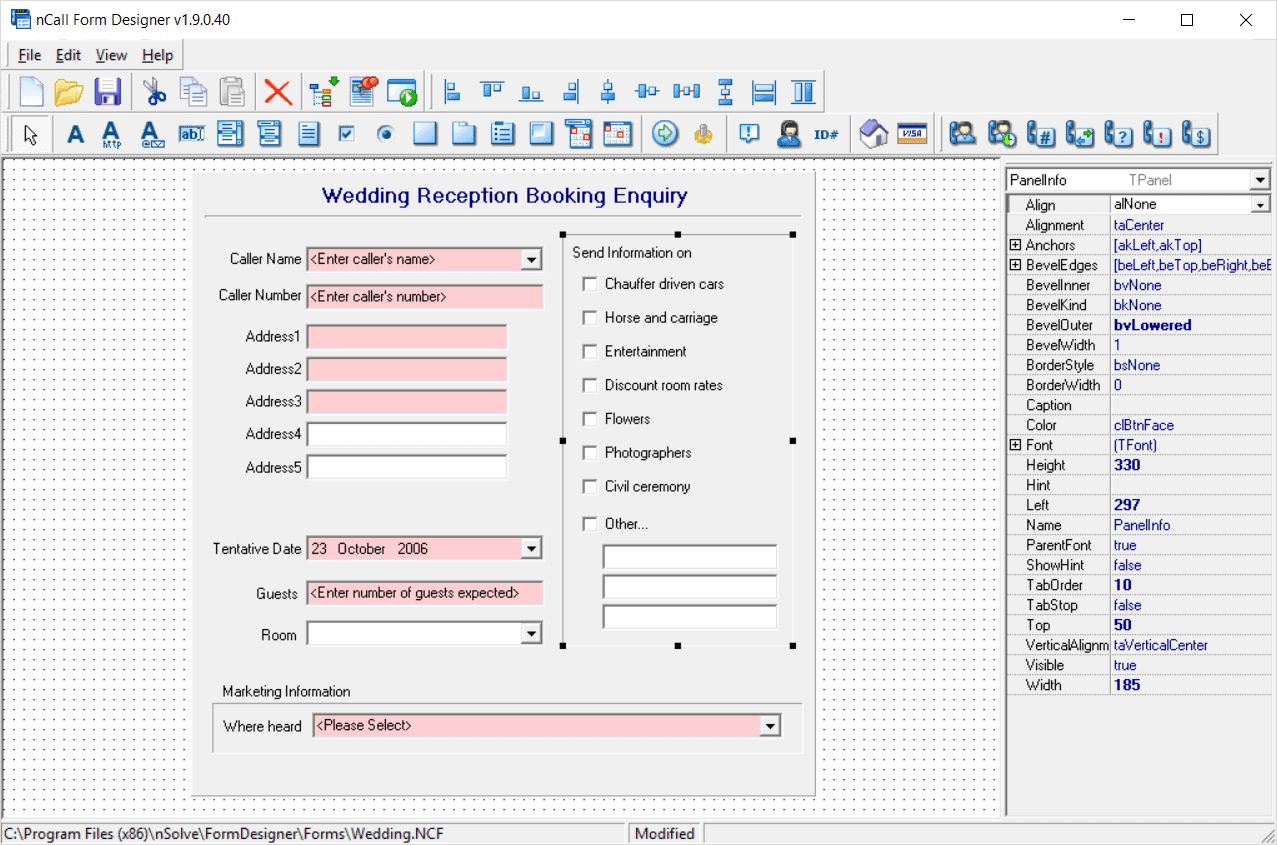Viewport: 1277px width, 845px height.
Task: Create a new form with the blank page icon
Action: (32, 92)
